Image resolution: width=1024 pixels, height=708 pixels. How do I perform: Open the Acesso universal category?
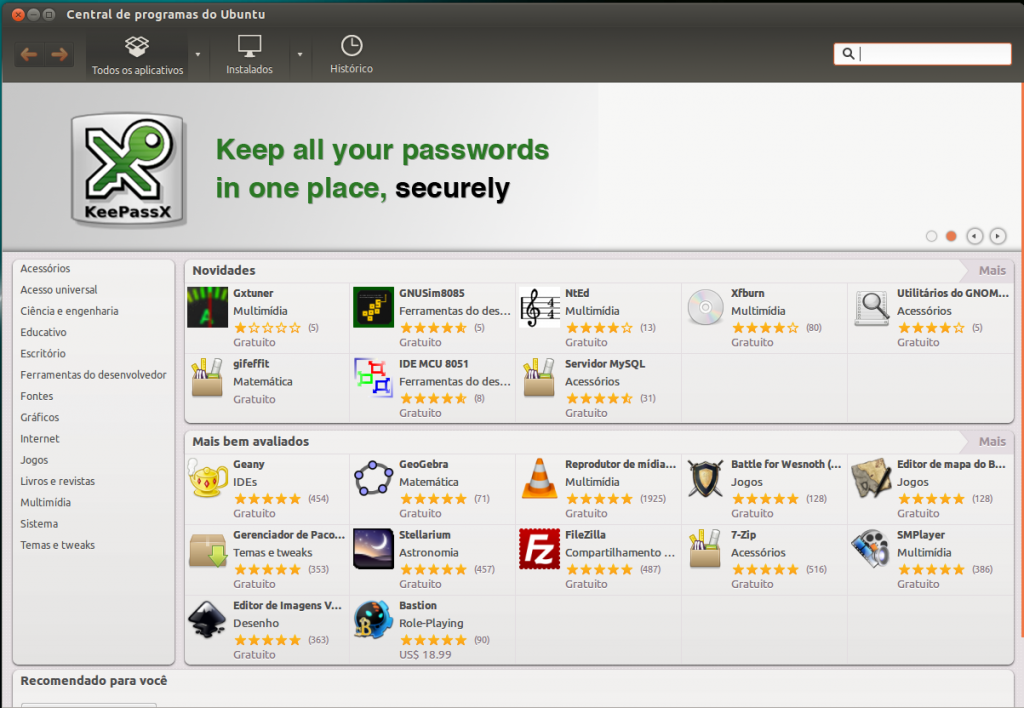59,289
